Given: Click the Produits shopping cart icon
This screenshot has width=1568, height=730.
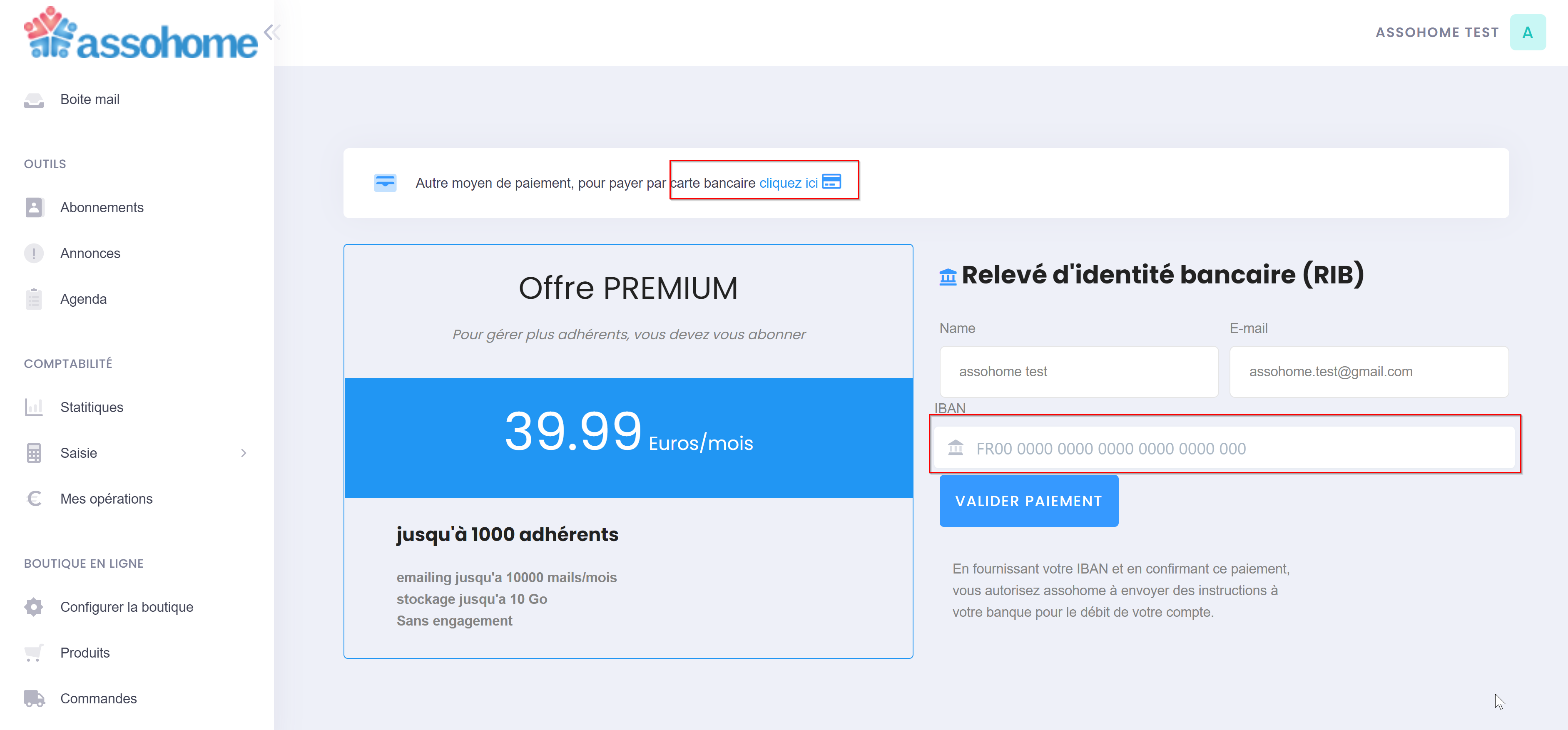Looking at the screenshot, I should [34, 653].
